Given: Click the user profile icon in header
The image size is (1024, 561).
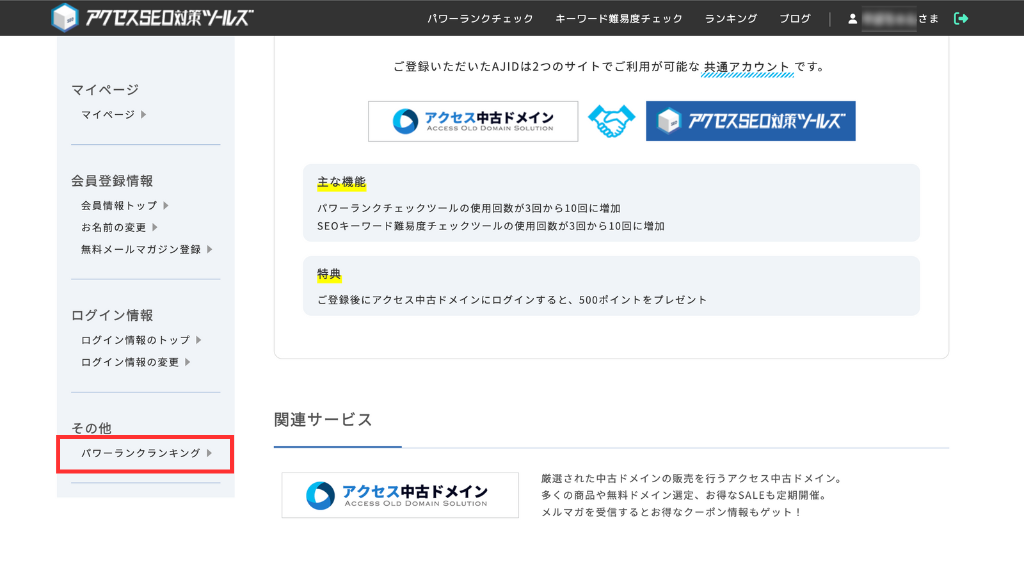Looking at the screenshot, I should click(x=852, y=19).
